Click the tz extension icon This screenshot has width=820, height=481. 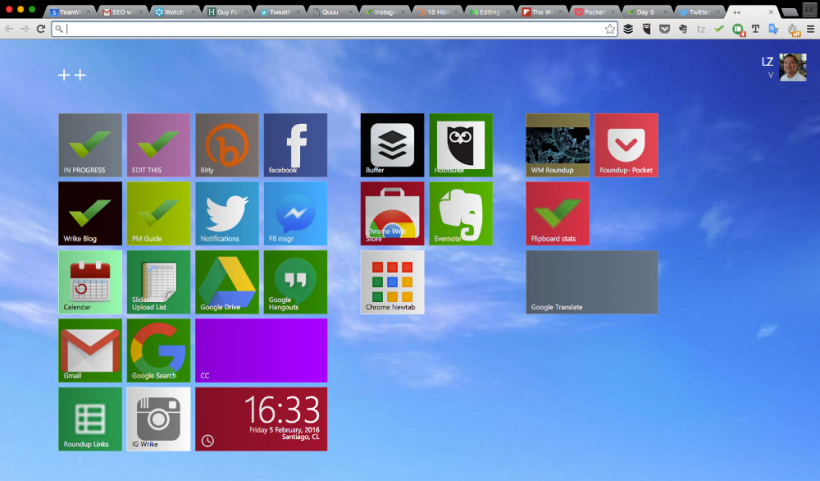(701, 29)
